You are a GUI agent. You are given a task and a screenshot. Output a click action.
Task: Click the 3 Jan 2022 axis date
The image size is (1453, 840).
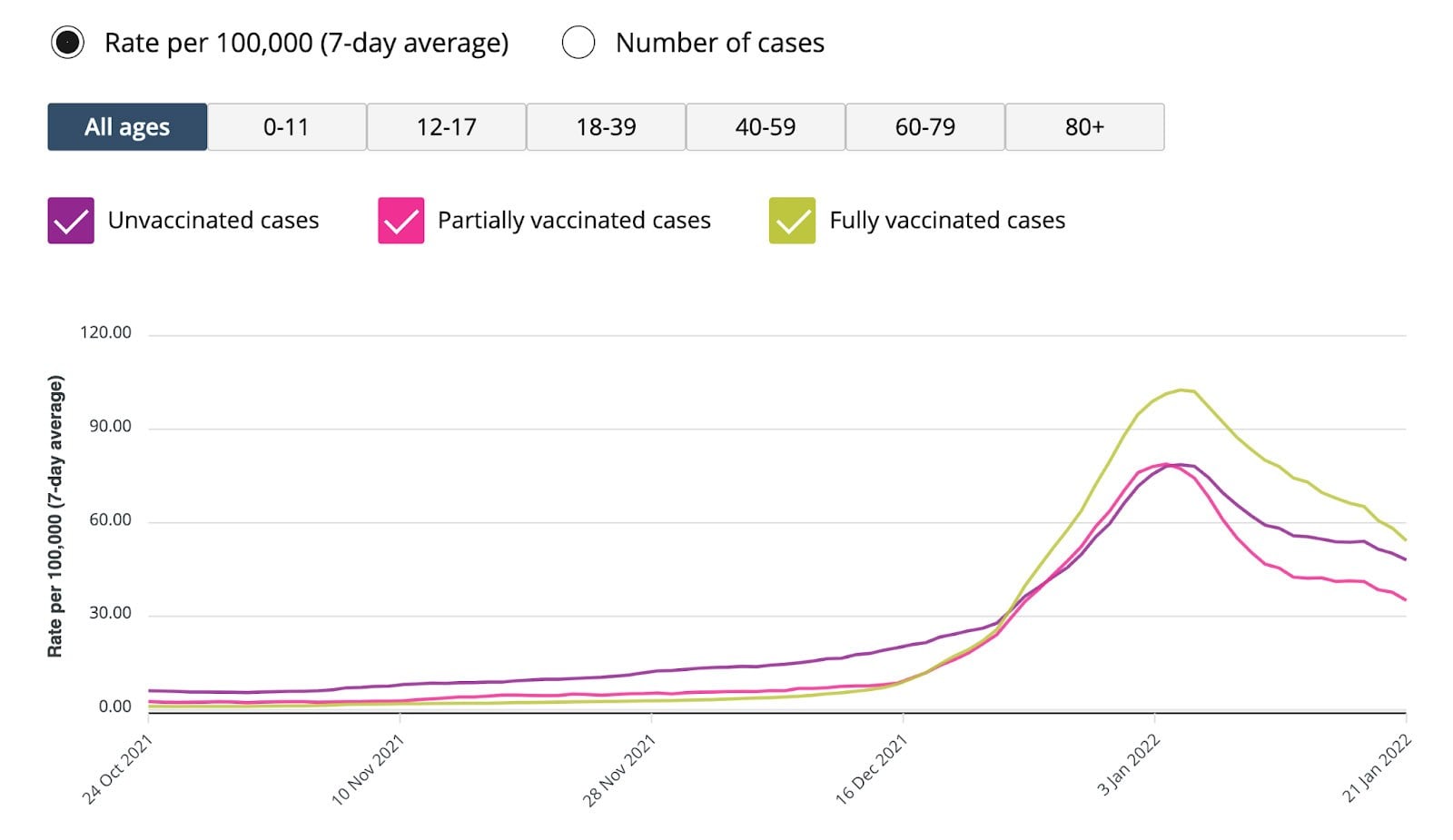1129,766
